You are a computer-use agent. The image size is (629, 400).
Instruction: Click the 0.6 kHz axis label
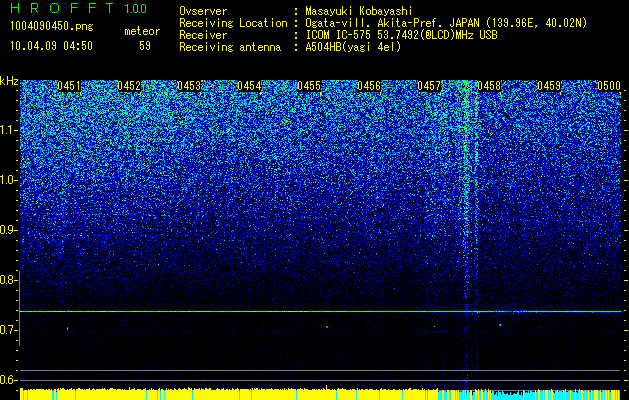[8, 380]
